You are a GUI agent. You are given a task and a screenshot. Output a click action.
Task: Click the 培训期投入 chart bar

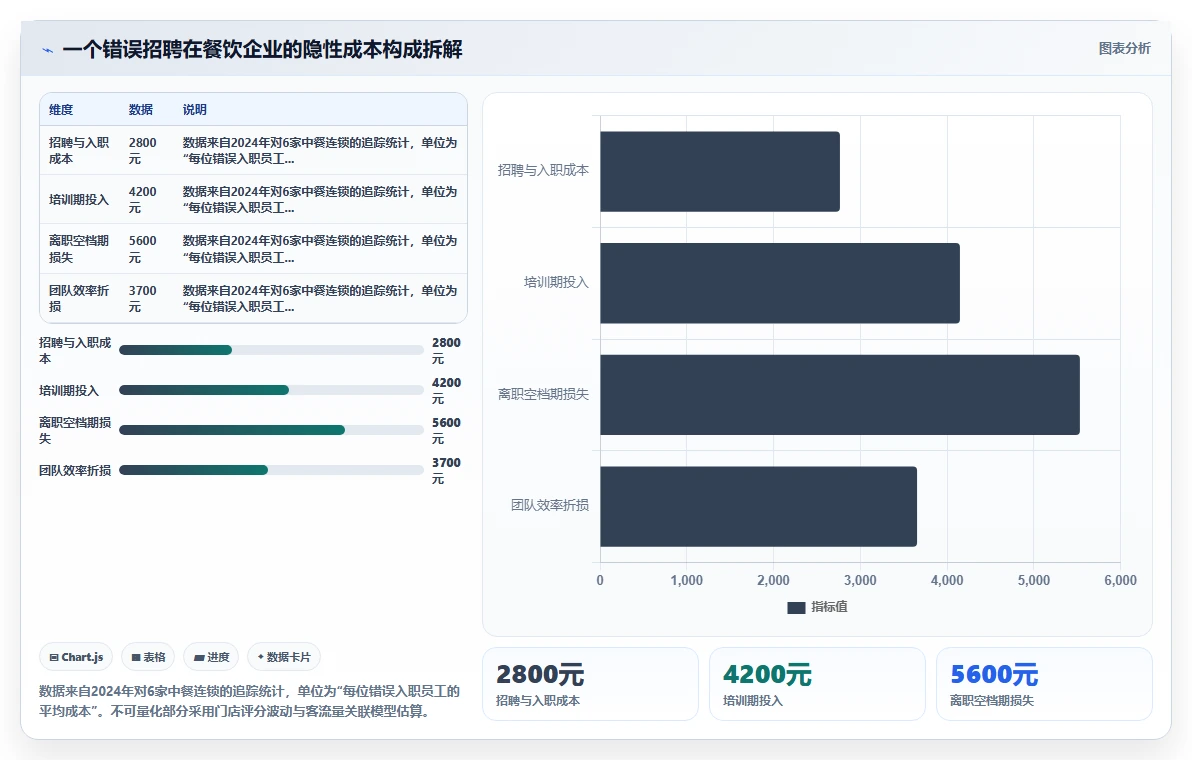click(x=780, y=283)
